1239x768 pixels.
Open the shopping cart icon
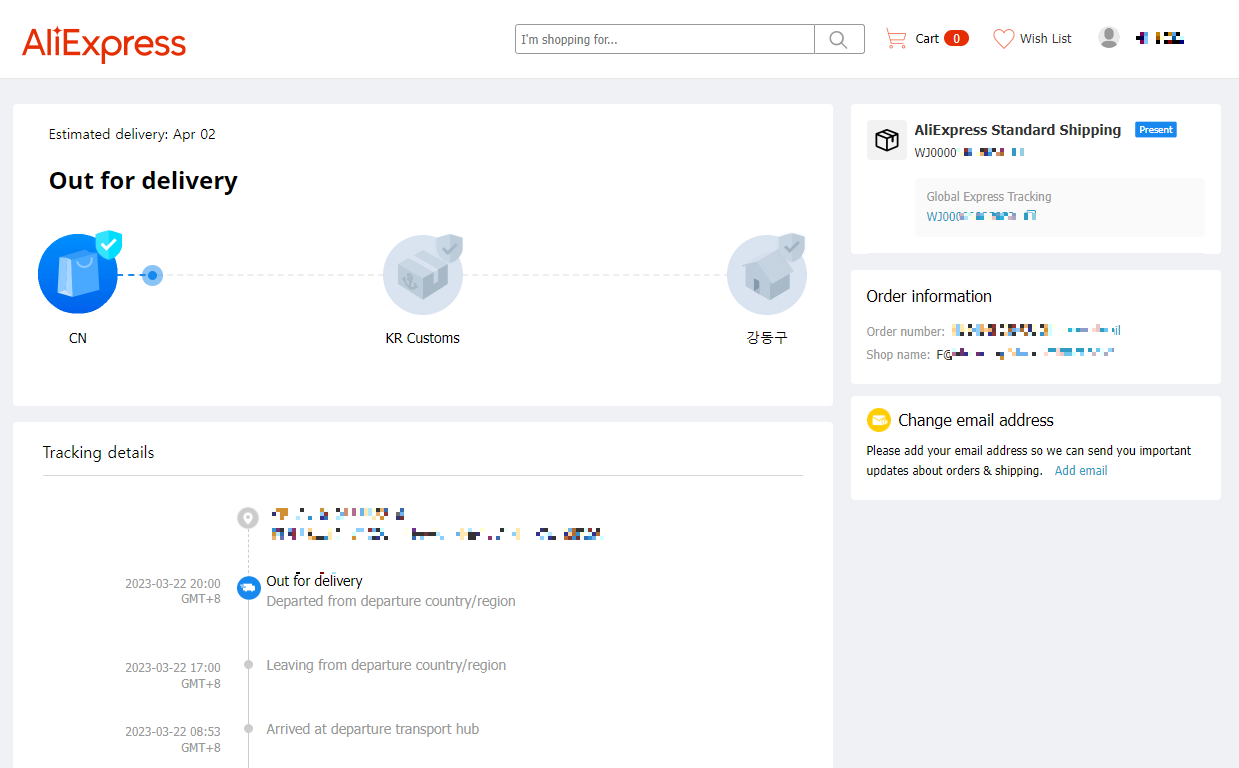(x=896, y=39)
